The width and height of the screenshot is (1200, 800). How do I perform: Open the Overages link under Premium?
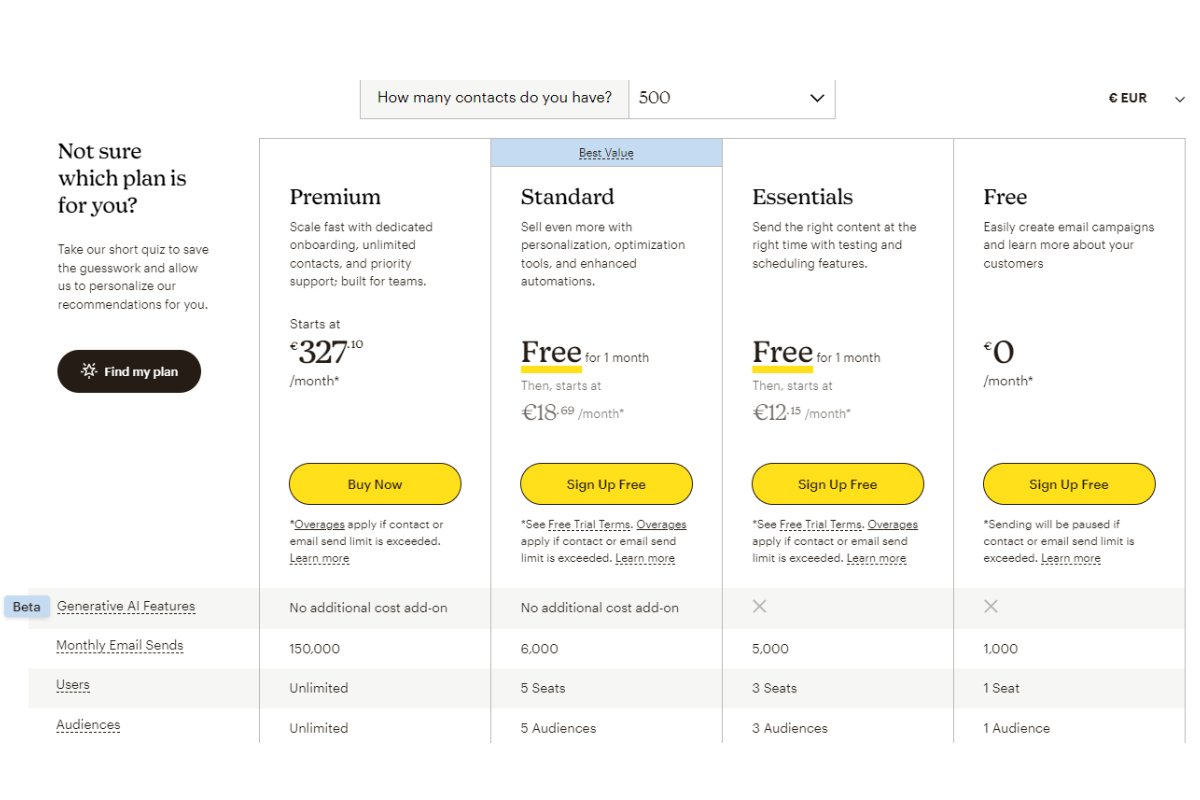(320, 524)
